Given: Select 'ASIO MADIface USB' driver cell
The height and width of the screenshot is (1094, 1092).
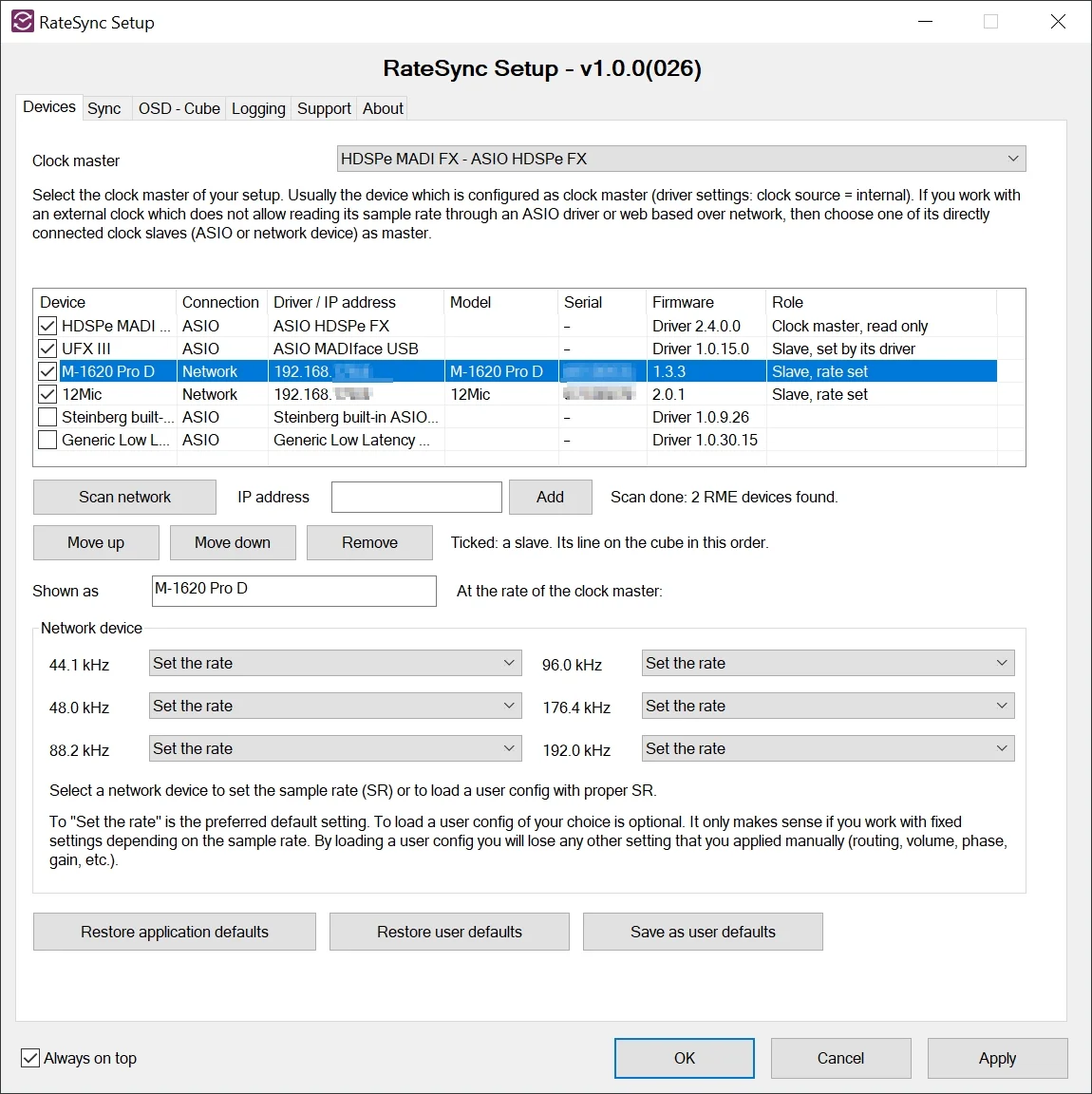Looking at the screenshot, I should point(356,349).
